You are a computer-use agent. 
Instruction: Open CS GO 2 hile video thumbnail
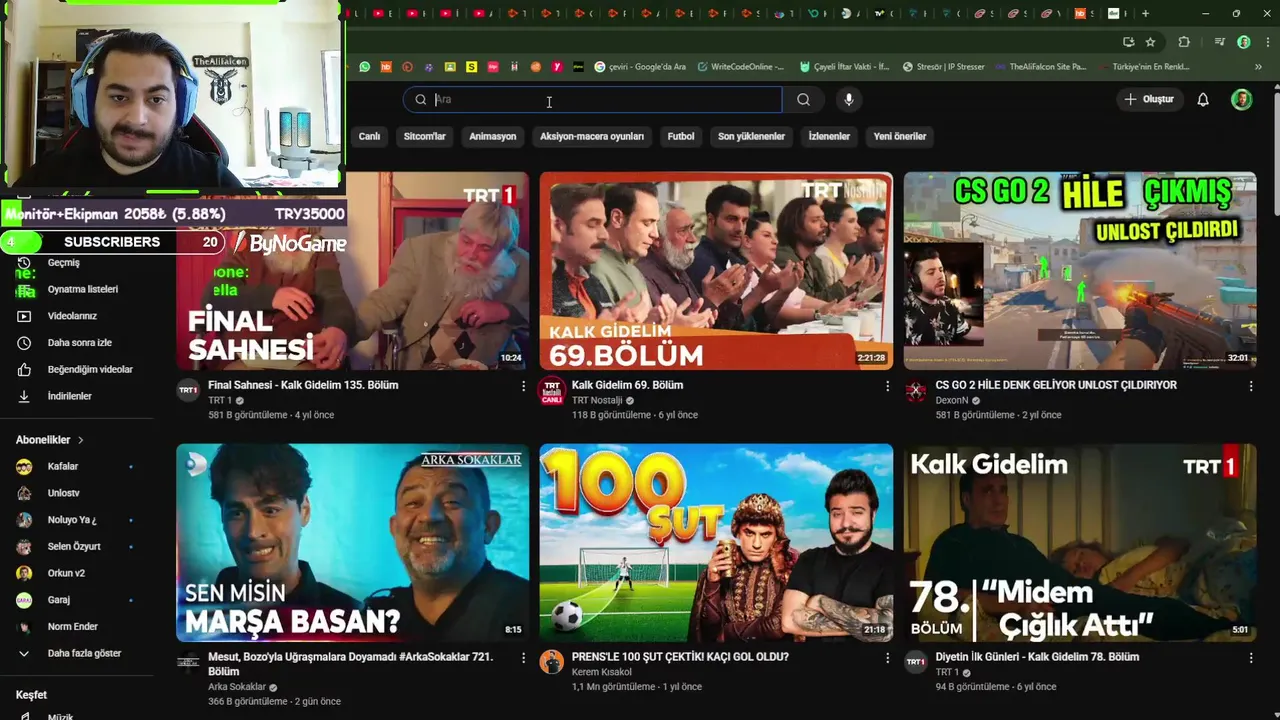coord(1080,270)
